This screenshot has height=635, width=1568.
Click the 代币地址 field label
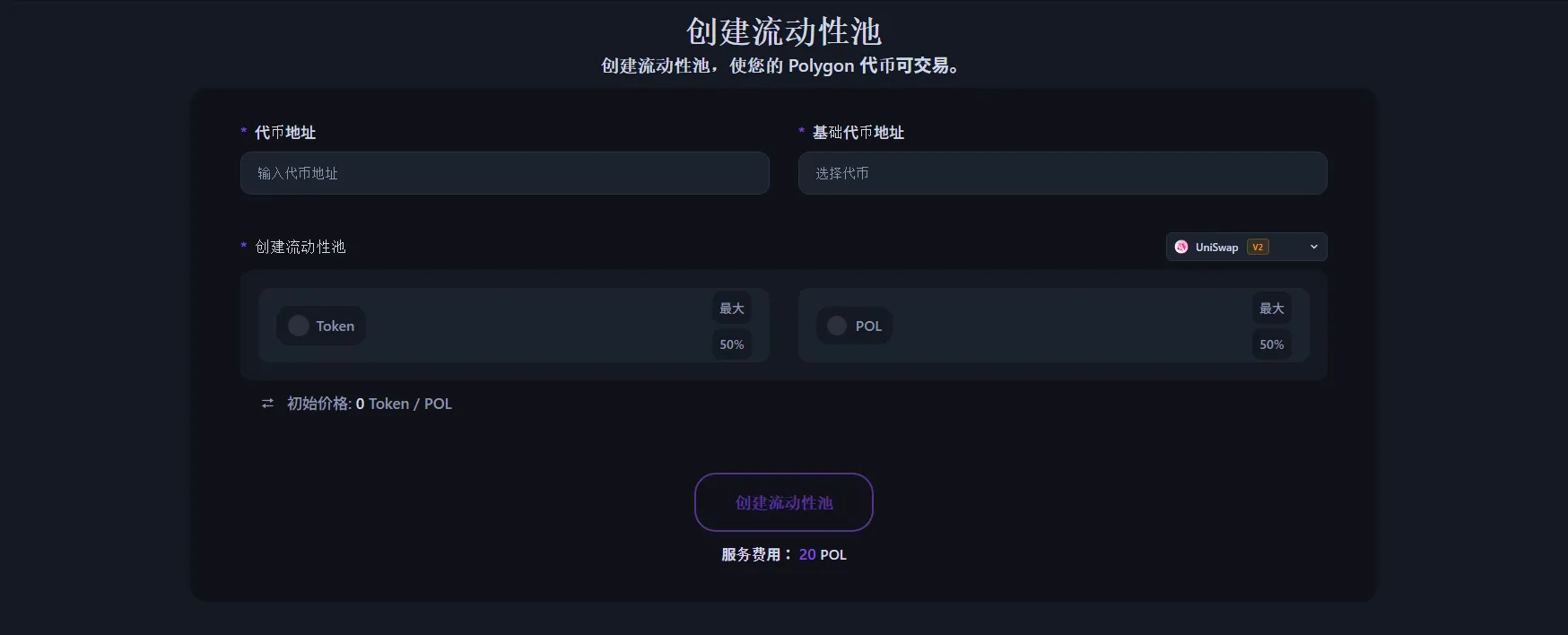pyautogui.click(x=285, y=133)
